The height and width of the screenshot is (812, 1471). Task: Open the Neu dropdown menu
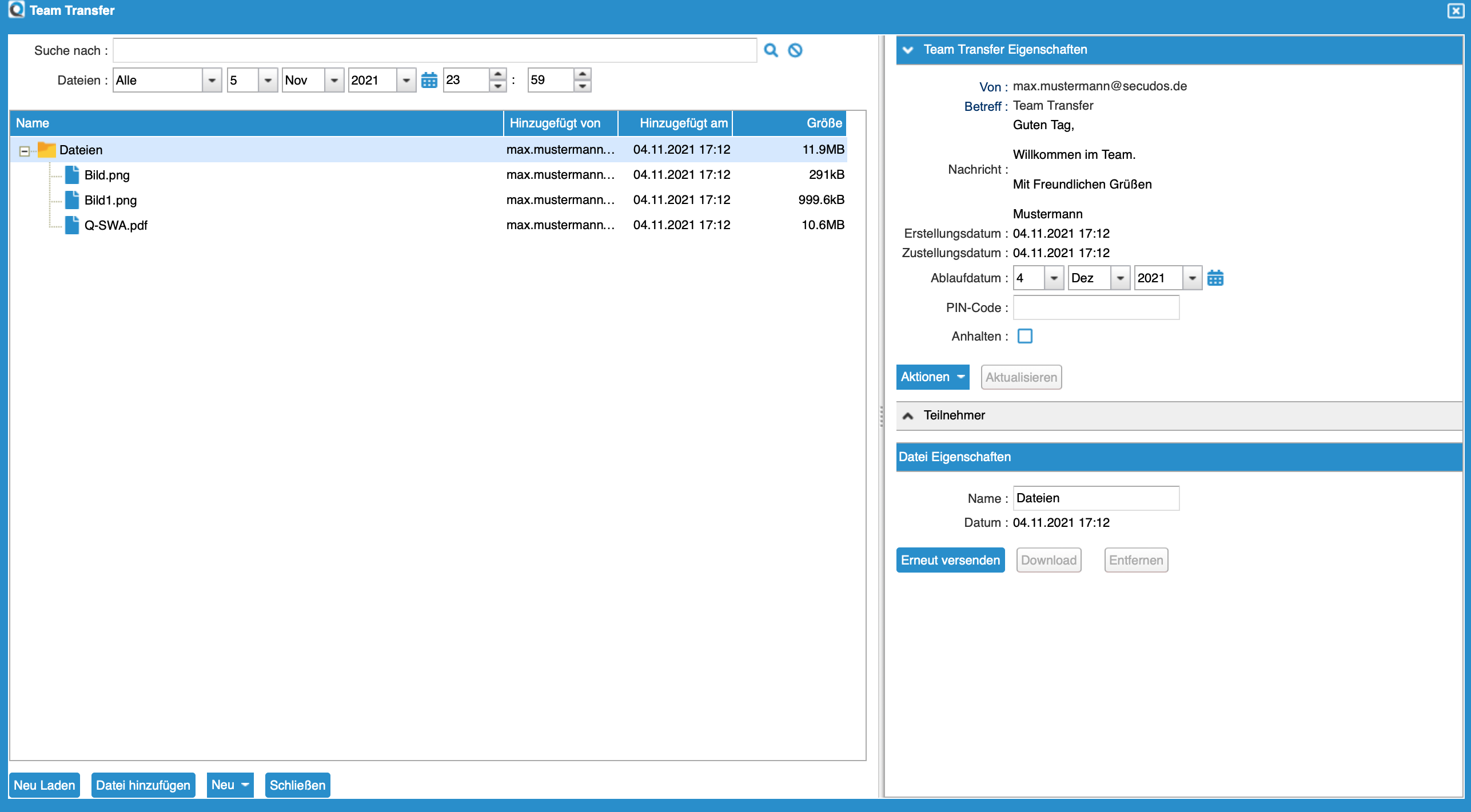230,785
